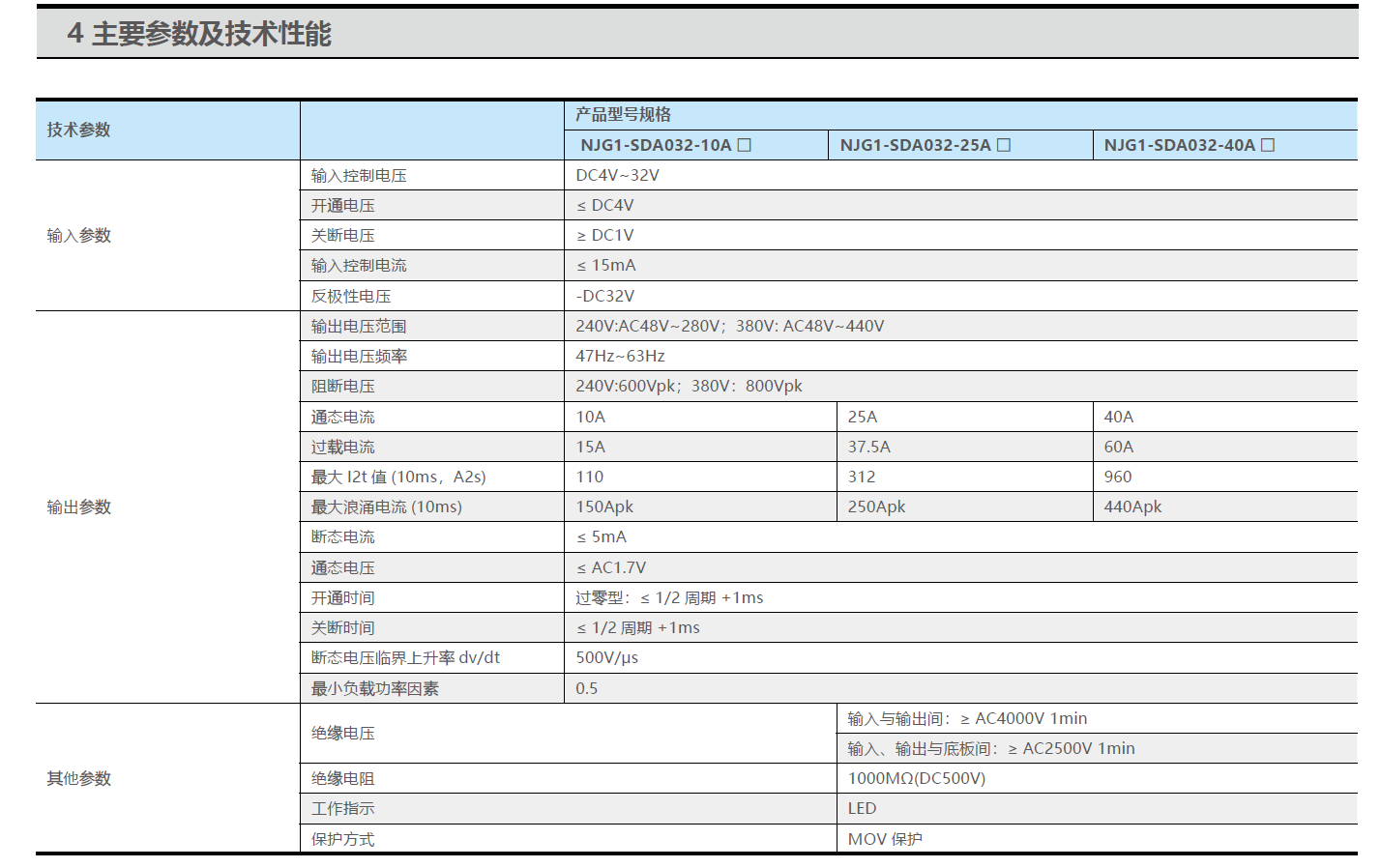Screen dimensions: 1381x868
Task: Click the '断态电压临界上升率 dv/dt' row label
Action: tap(406, 657)
